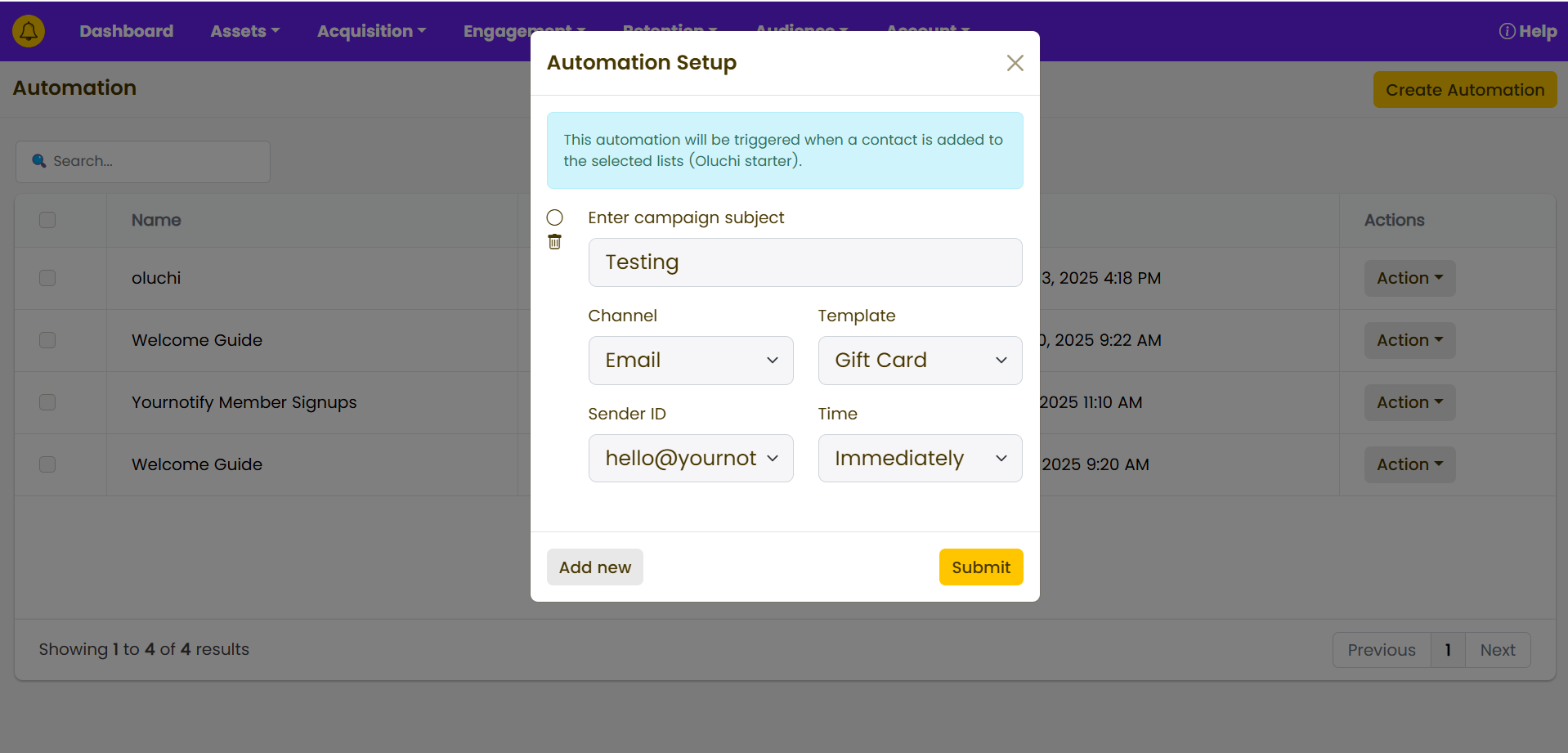Choose a Sender ID from dropdown
1568x753 pixels.
[690, 459]
